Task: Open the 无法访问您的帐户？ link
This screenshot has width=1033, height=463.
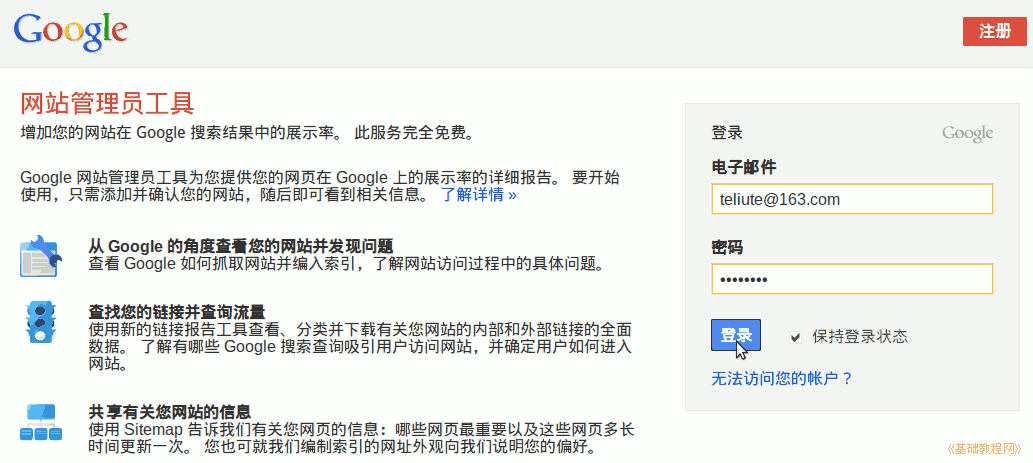Action: (782, 379)
